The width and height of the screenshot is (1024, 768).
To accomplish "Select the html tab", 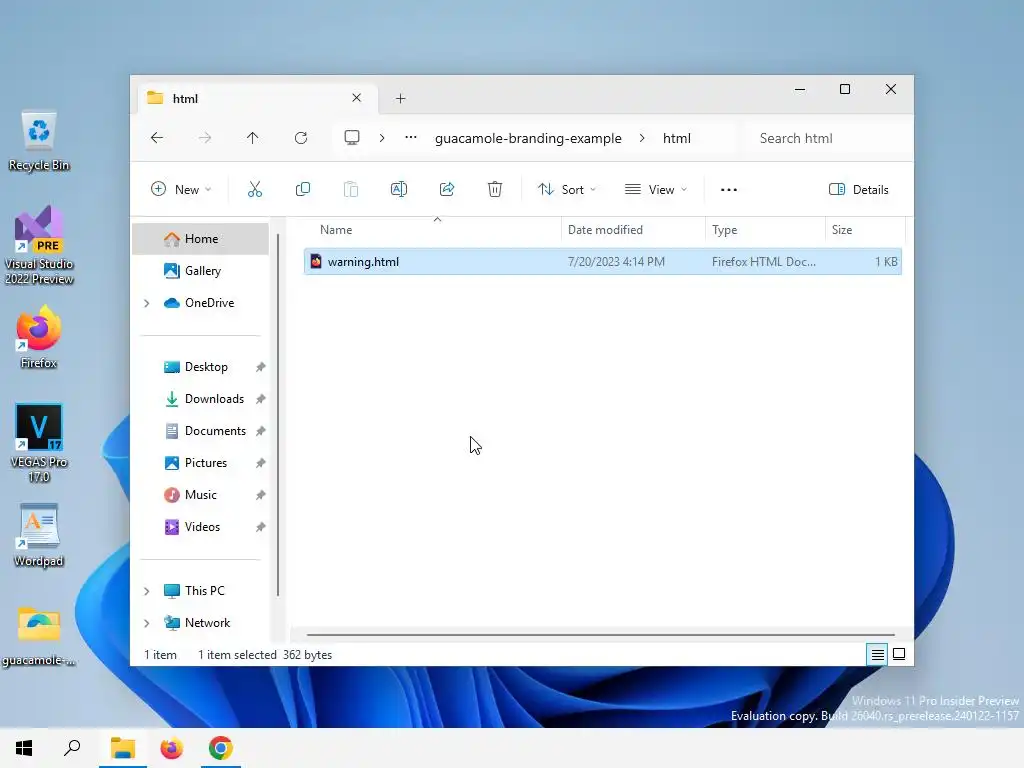I will click(255, 99).
